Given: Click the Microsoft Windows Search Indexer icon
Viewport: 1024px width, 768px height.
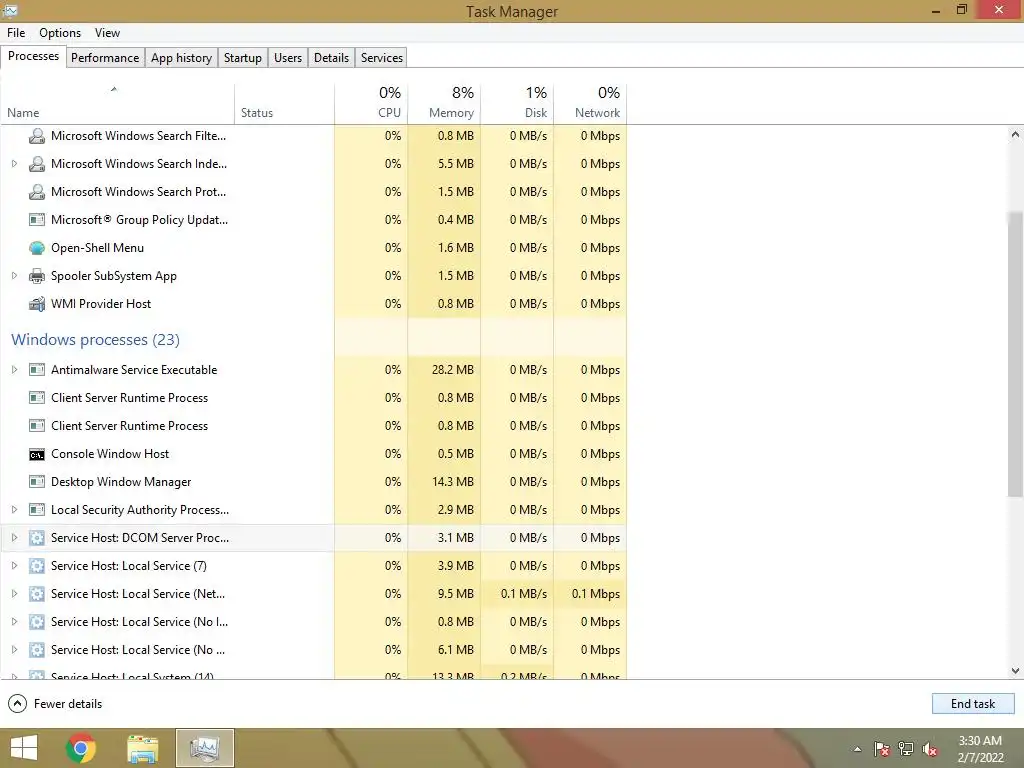Looking at the screenshot, I should [37, 164].
